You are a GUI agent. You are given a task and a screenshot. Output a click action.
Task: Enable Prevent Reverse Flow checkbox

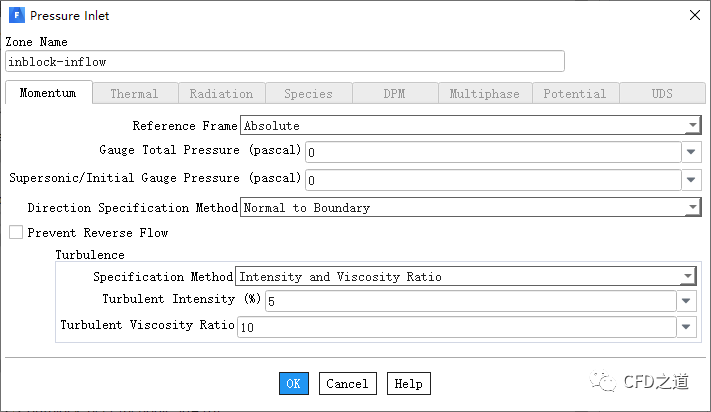pos(16,233)
